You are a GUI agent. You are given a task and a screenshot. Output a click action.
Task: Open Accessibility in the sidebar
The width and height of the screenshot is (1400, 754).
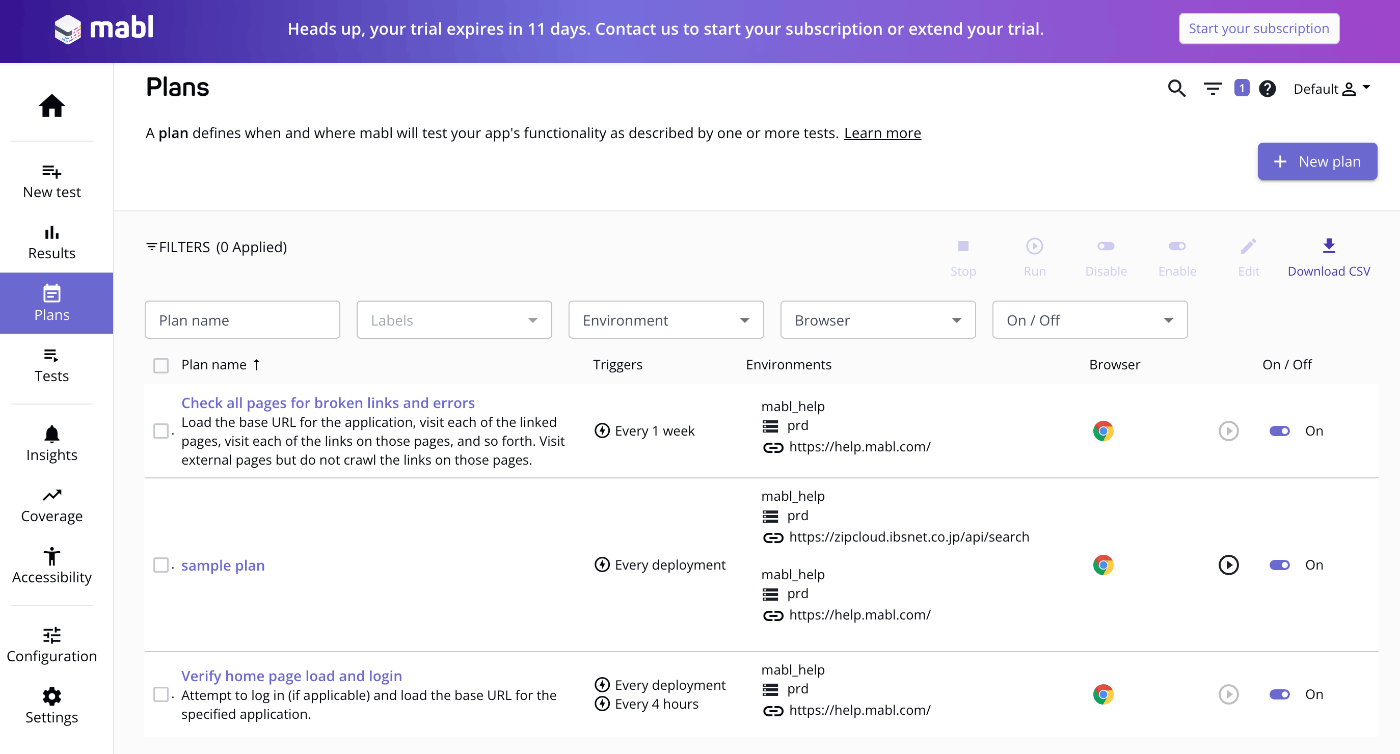point(52,566)
